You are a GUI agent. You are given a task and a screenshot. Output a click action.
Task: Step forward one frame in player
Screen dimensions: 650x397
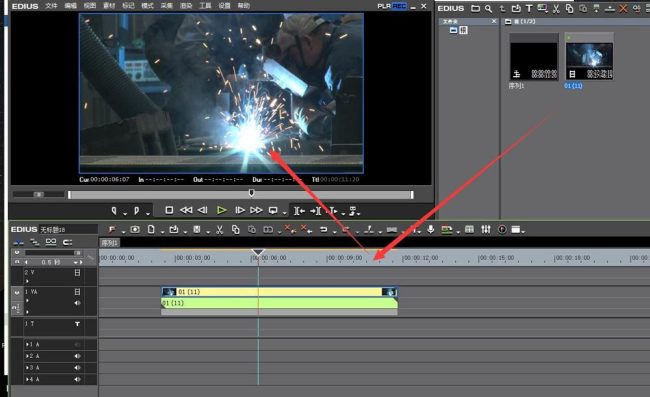click(240, 210)
